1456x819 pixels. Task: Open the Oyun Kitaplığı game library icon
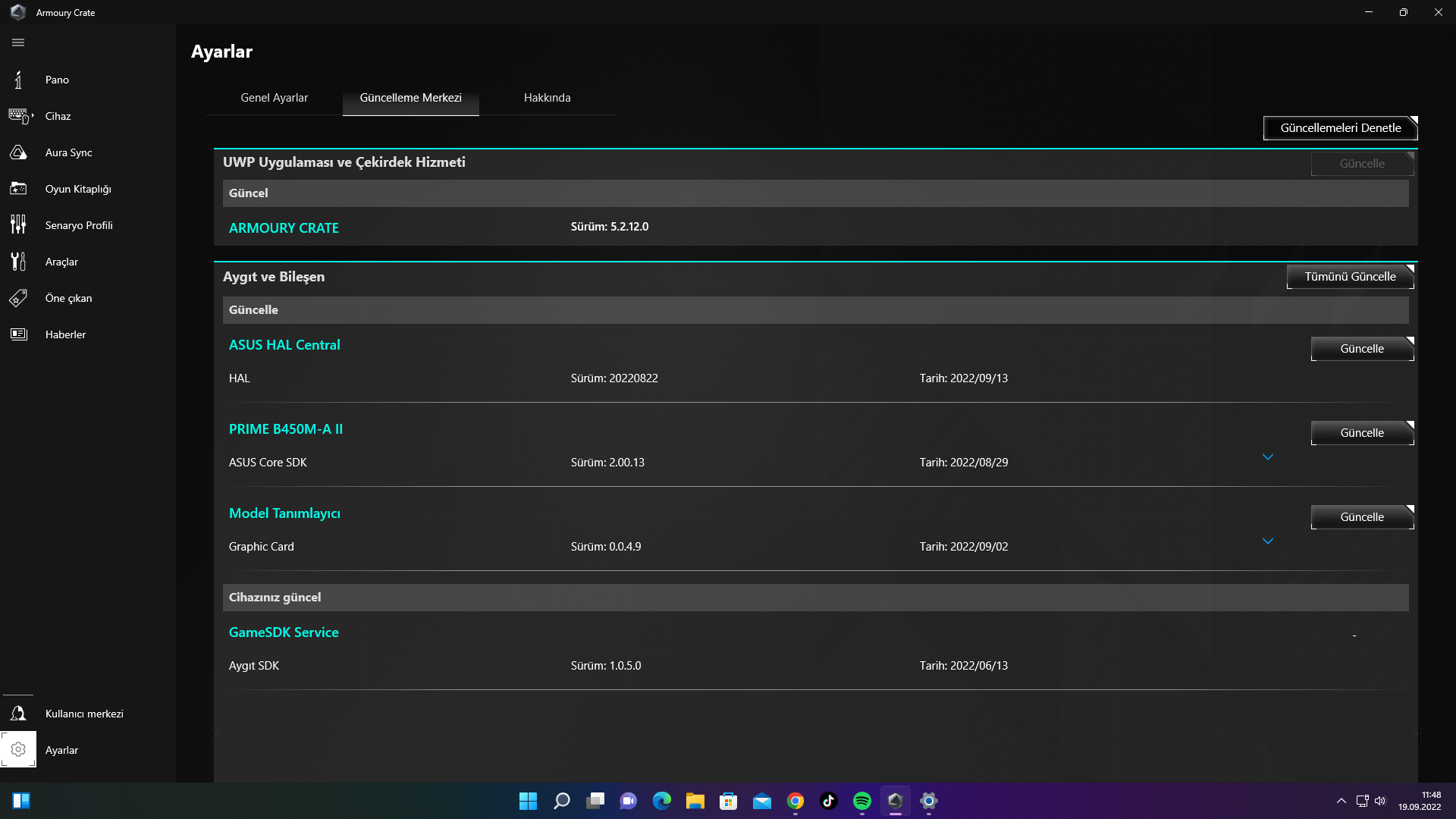pyautogui.click(x=18, y=189)
